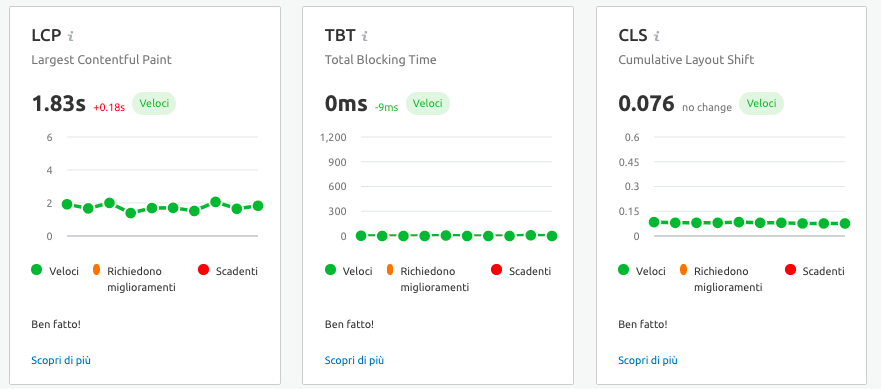The width and height of the screenshot is (881, 389).
Task: Follow Scopri di più link in CLS card
Action: pyautogui.click(x=648, y=360)
